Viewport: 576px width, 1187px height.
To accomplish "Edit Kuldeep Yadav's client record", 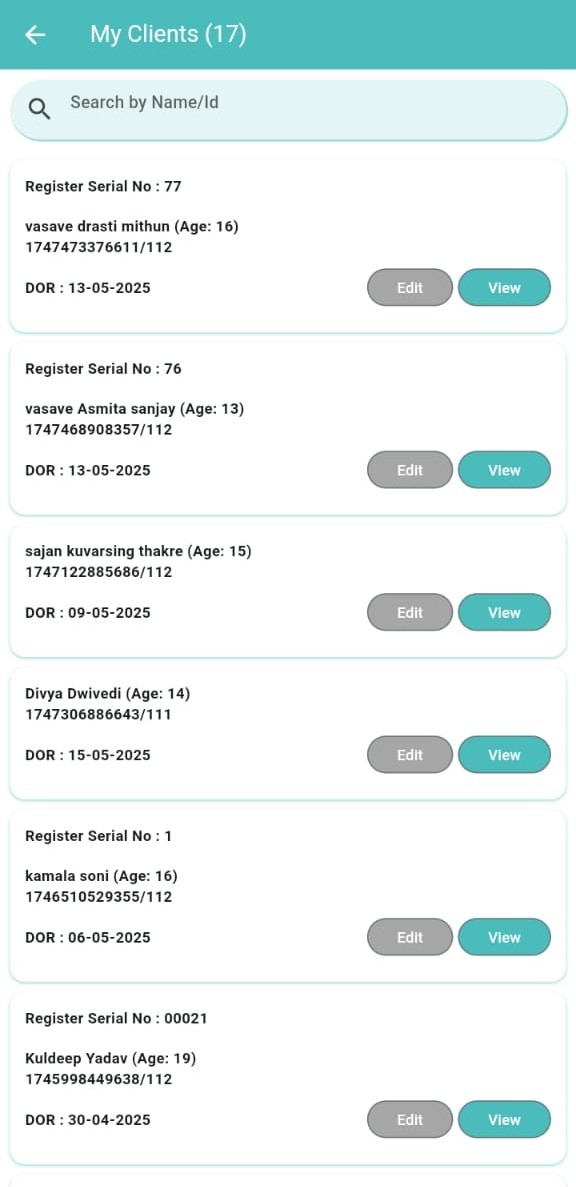I will [x=409, y=1120].
